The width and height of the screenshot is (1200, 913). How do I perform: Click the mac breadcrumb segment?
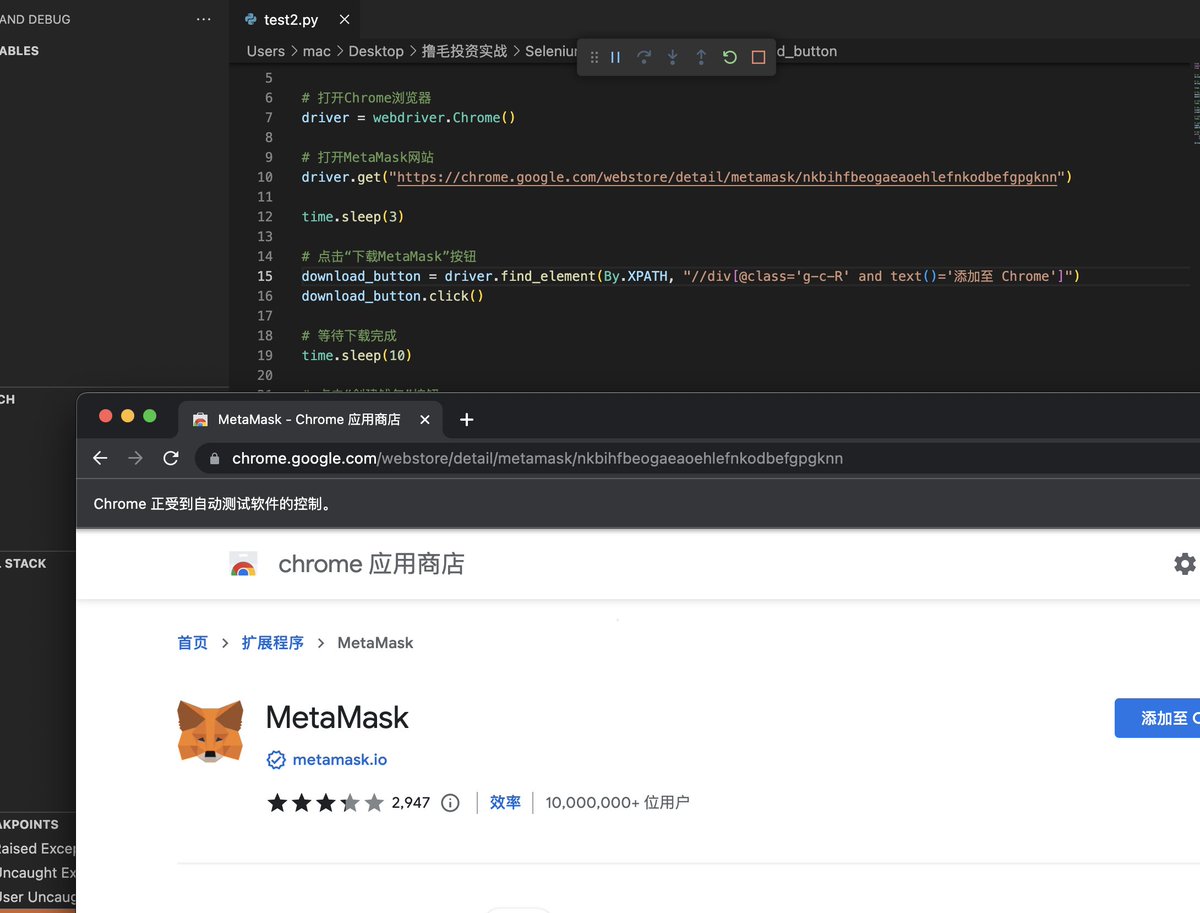[x=317, y=51]
